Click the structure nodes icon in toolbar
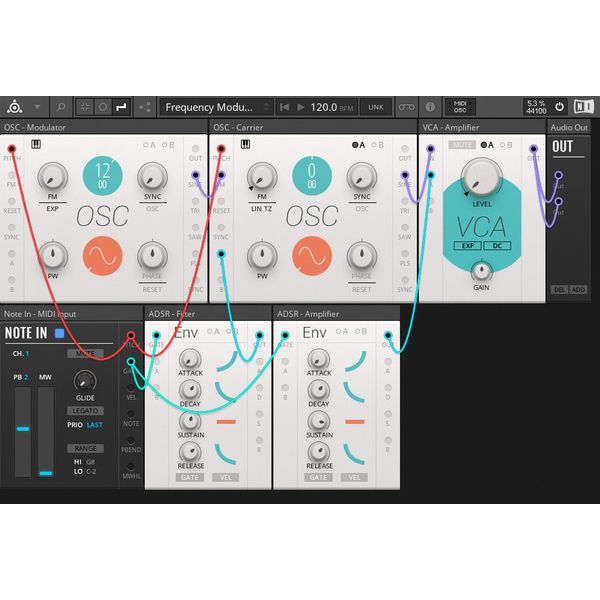 pos(145,107)
